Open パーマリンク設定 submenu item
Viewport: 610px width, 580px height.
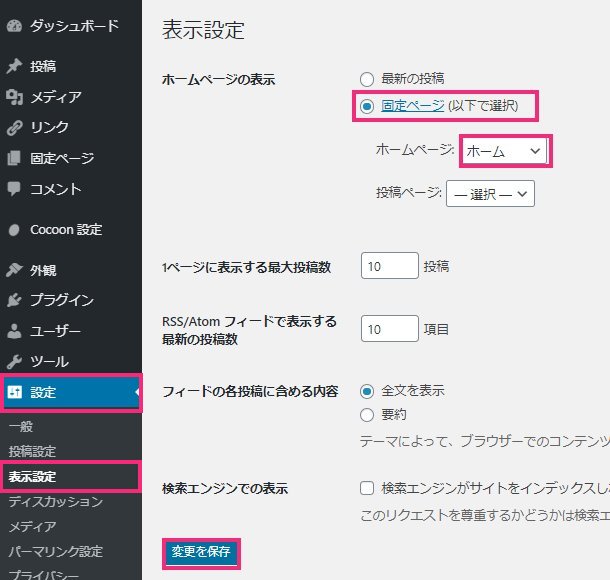[56, 551]
